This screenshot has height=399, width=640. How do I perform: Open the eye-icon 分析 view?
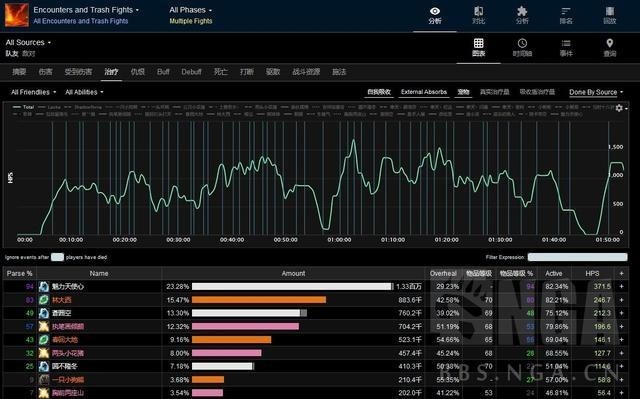coord(435,16)
